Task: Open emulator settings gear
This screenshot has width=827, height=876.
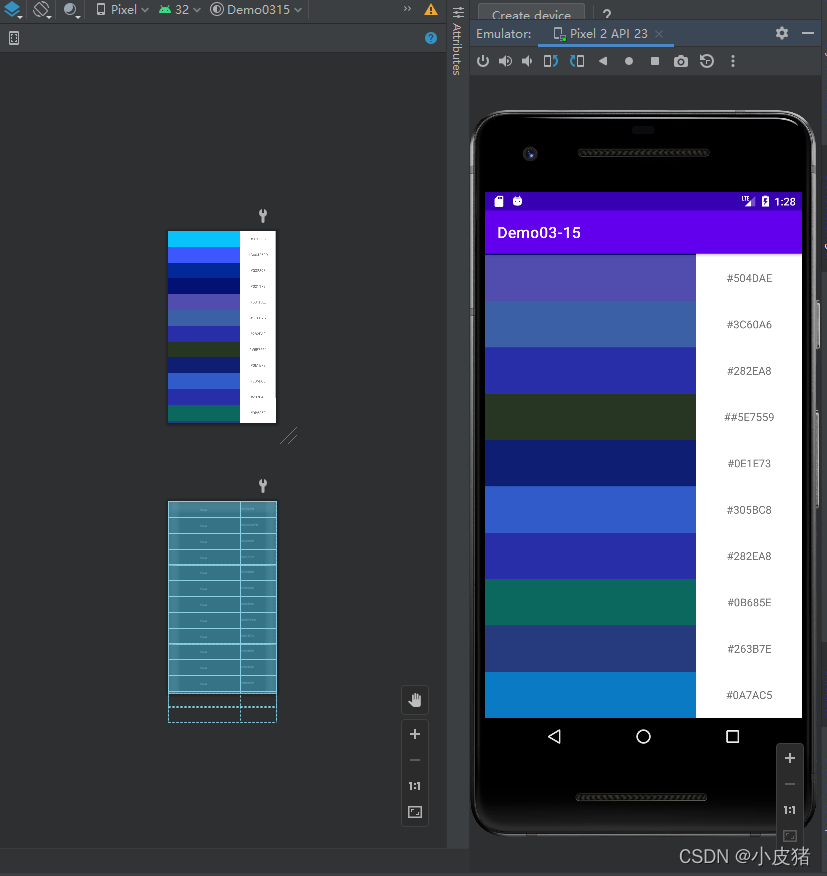Action: click(782, 33)
